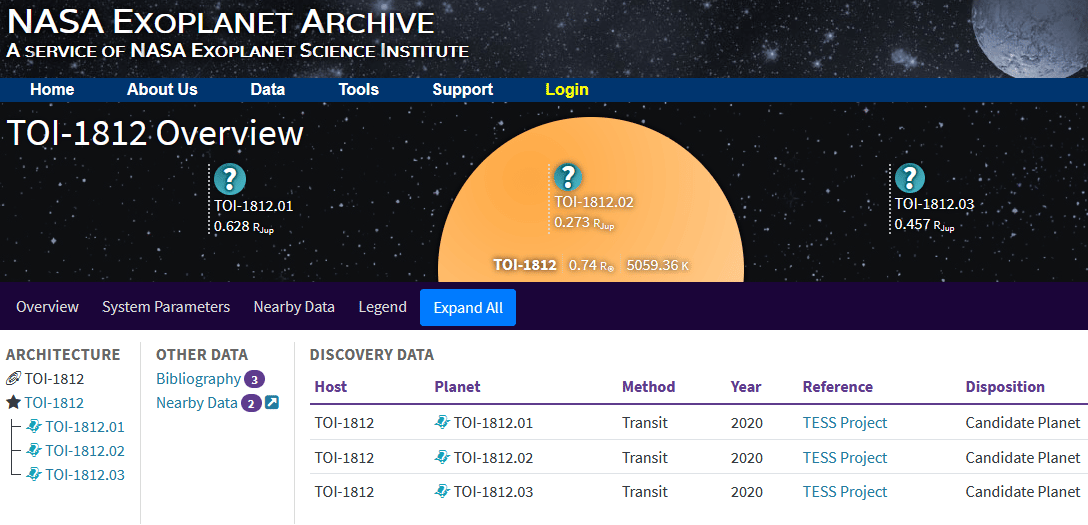Click the question mark icon above TOI-1812.01
The height and width of the screenshot is (525, 1088).
click(x=230, y=179)
